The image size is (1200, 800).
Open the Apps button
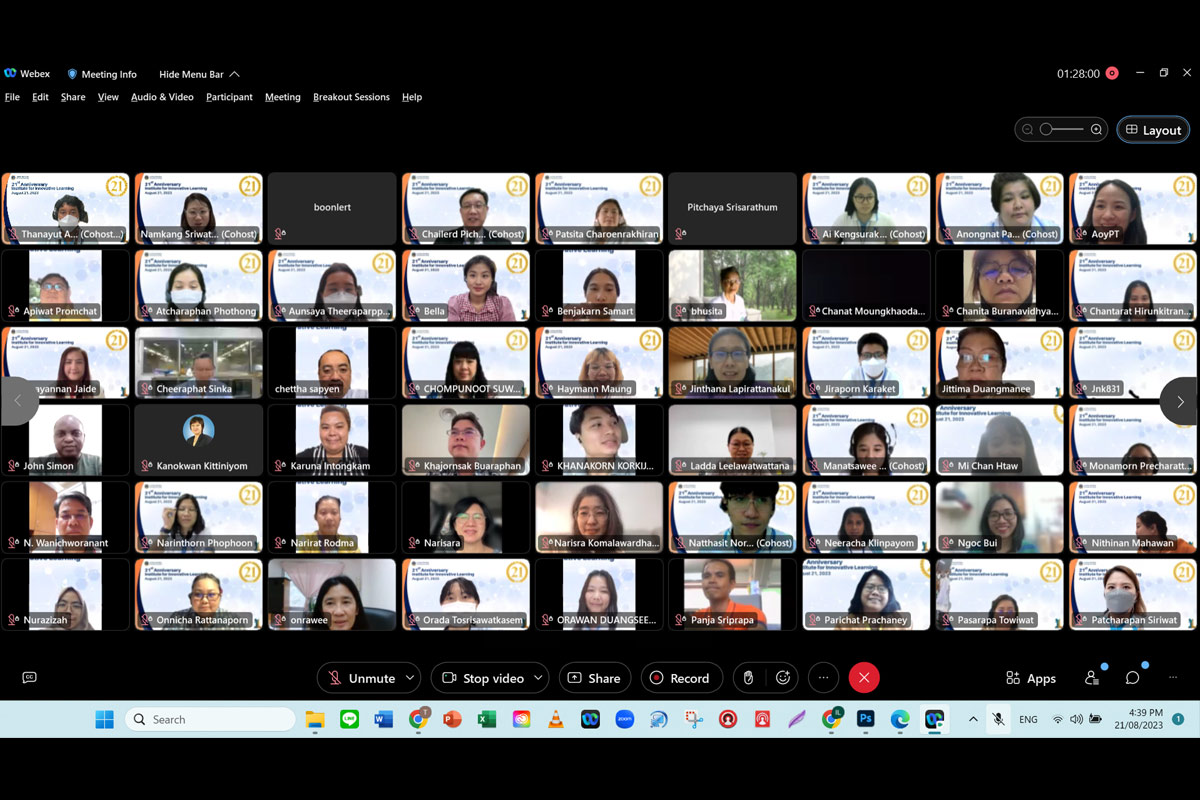[x=1030, y=678]
